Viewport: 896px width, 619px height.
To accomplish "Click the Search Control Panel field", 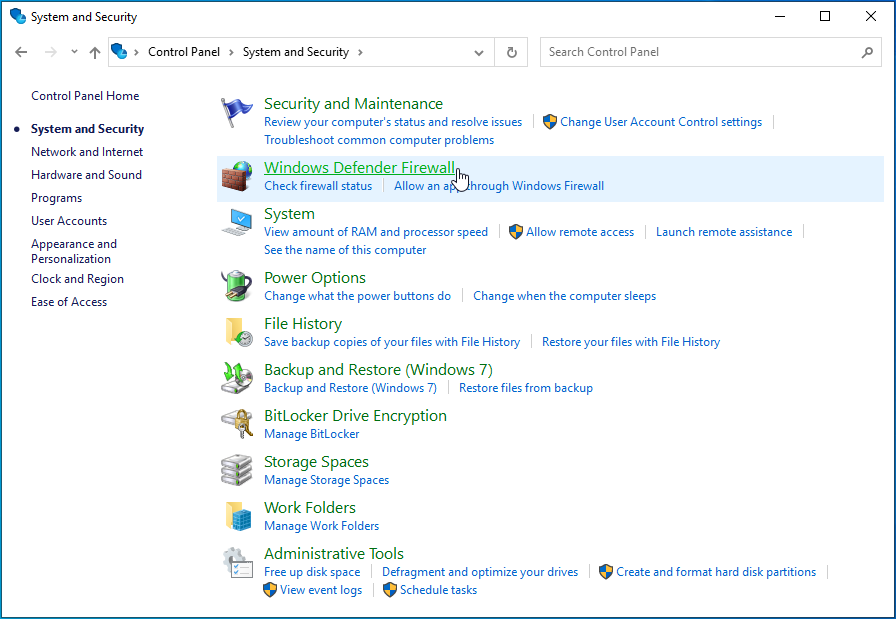I will [700, 52].
